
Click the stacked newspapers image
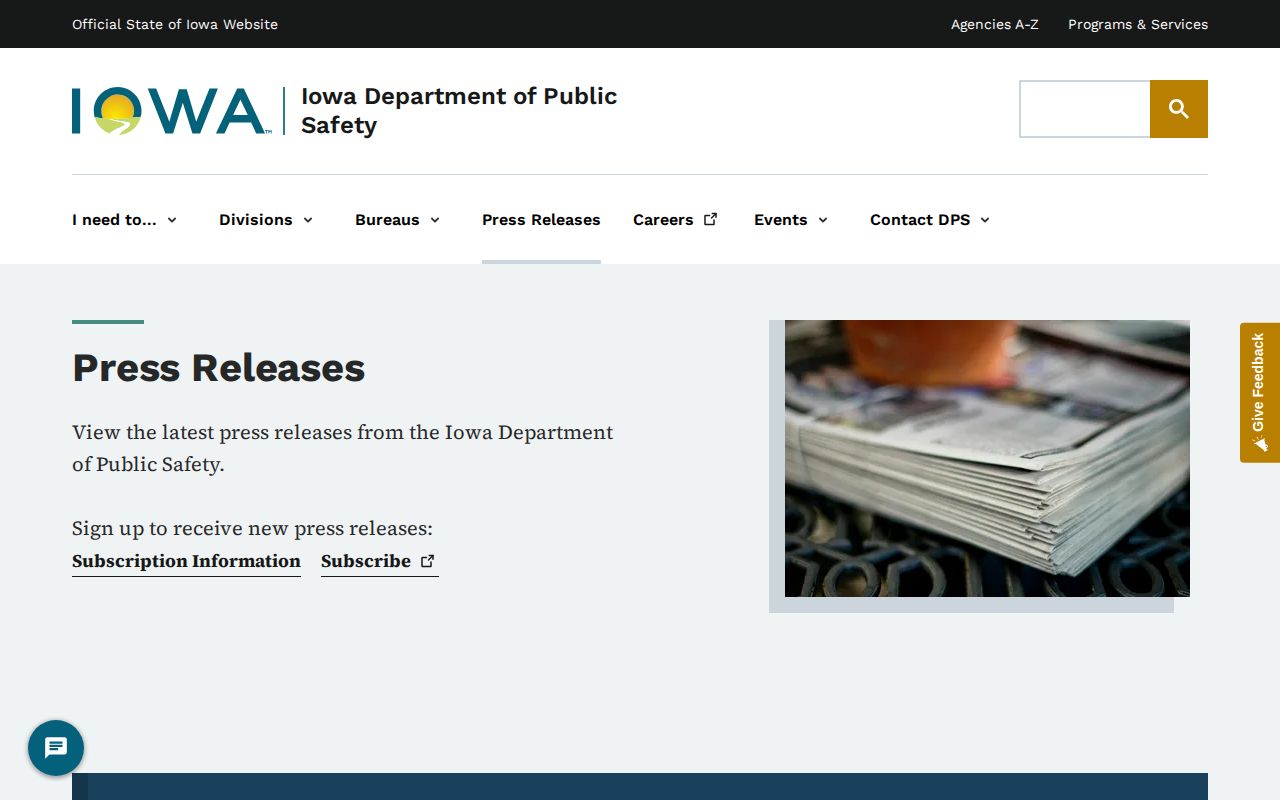coord(987,458)
